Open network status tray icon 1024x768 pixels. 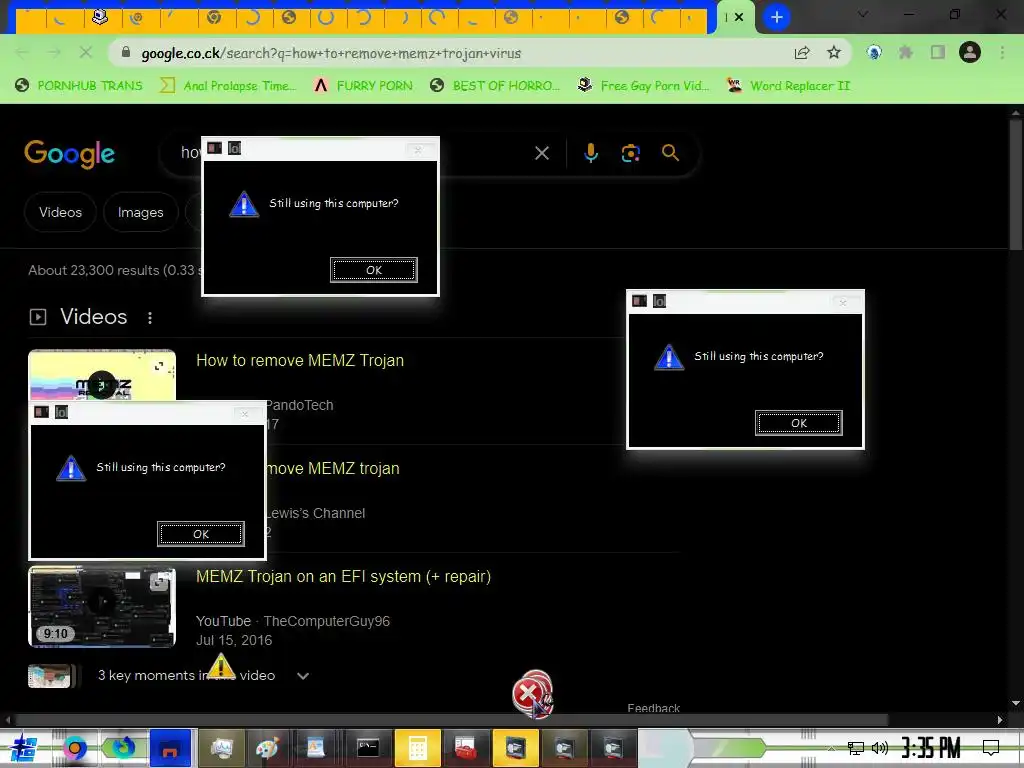[x=855, y=748]
